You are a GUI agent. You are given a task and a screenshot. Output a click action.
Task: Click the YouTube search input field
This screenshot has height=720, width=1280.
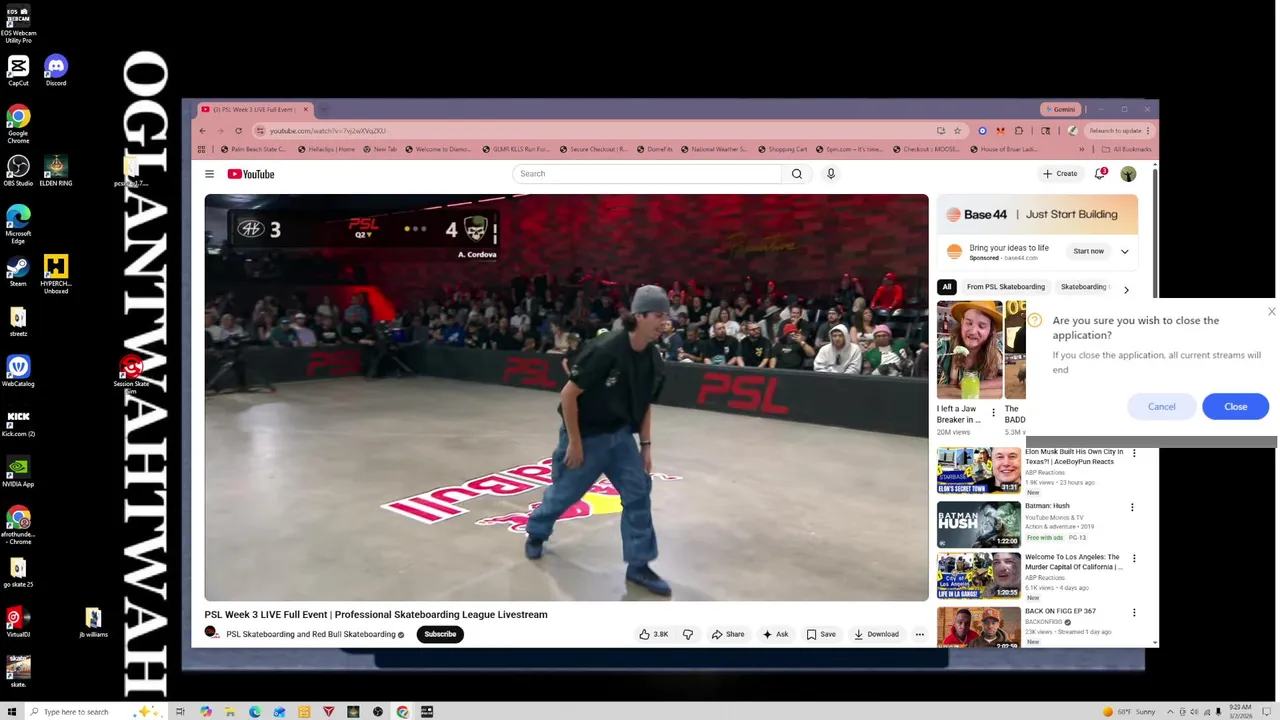[x=647, y=174]
